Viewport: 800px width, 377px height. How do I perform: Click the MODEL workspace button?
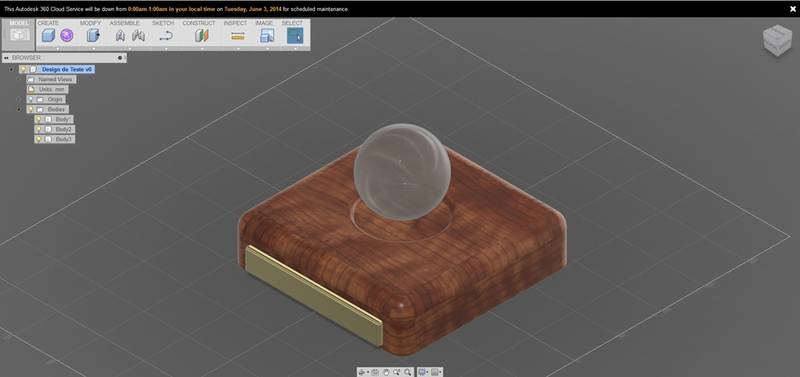(19, 34)
